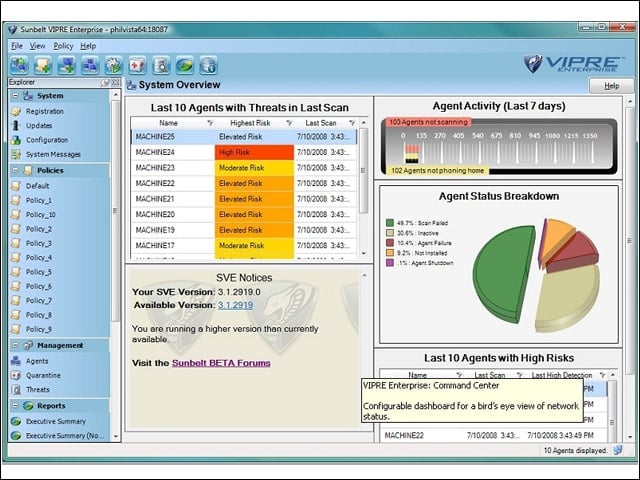The height and width of the screenshot is (480, 640).
Task: Open Threats under Management
Action: coord(38,390)
